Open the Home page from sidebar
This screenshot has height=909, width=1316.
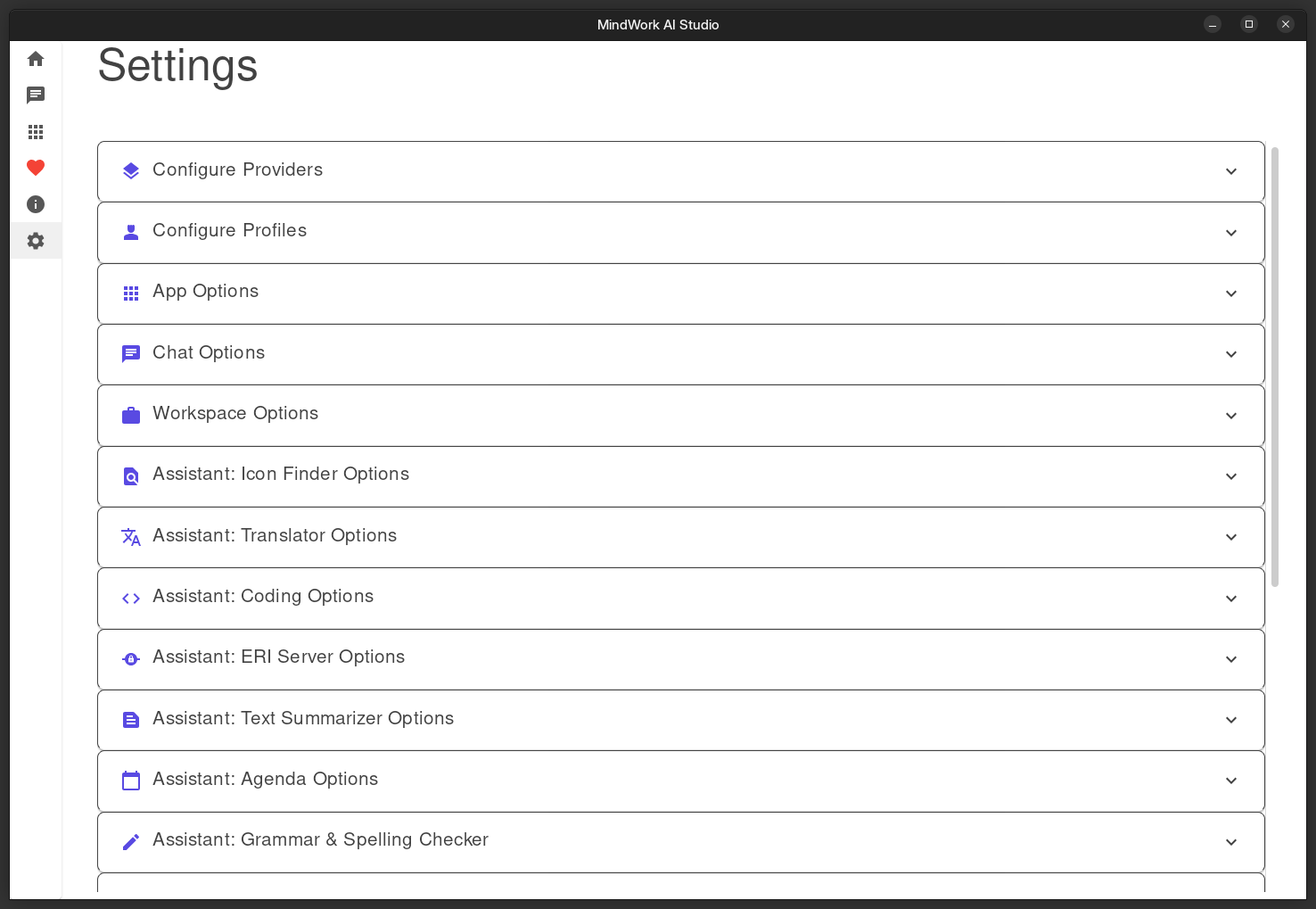(x=36, y=59)
